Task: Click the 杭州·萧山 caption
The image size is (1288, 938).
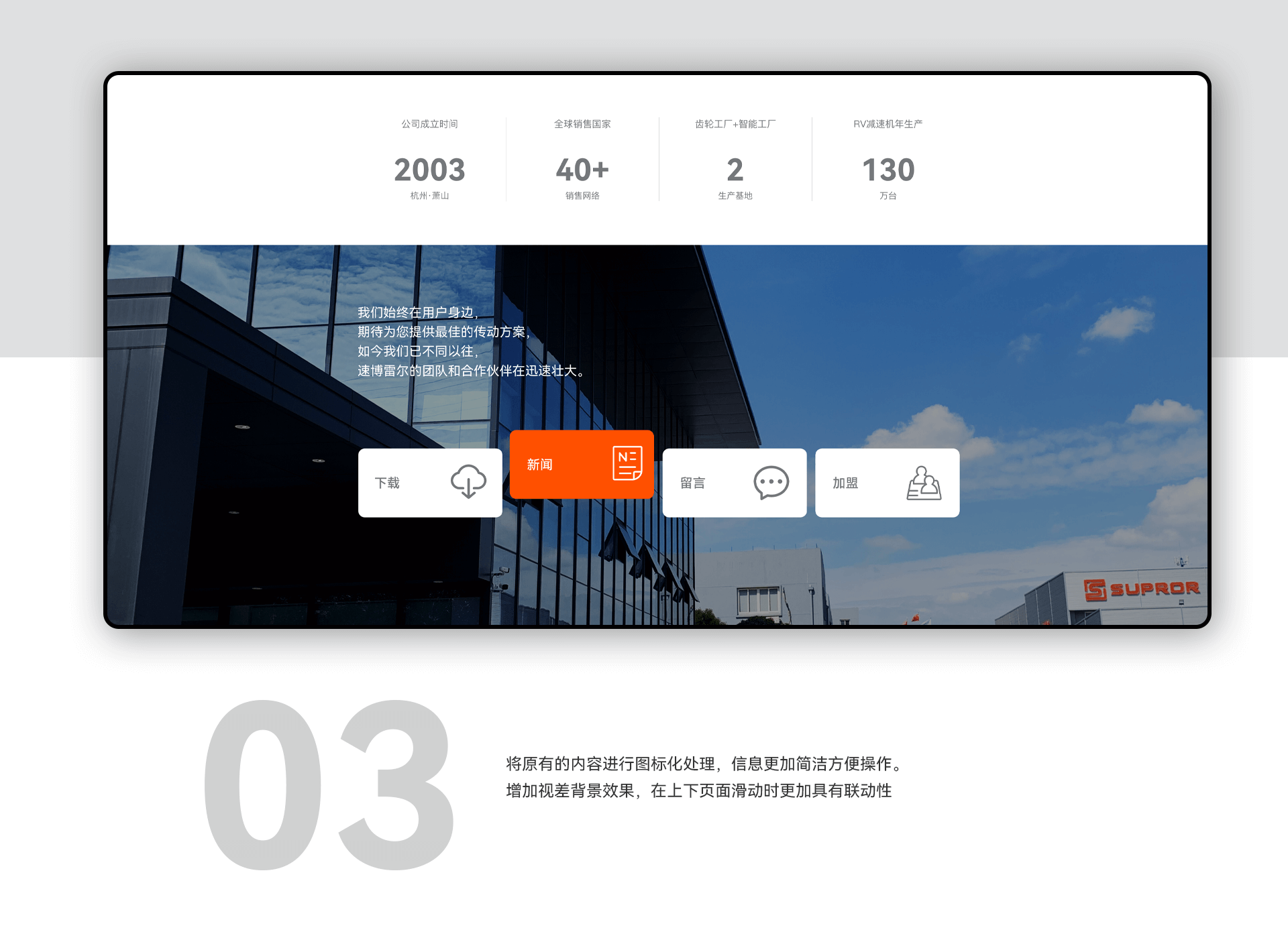Action: coord(430,196)
